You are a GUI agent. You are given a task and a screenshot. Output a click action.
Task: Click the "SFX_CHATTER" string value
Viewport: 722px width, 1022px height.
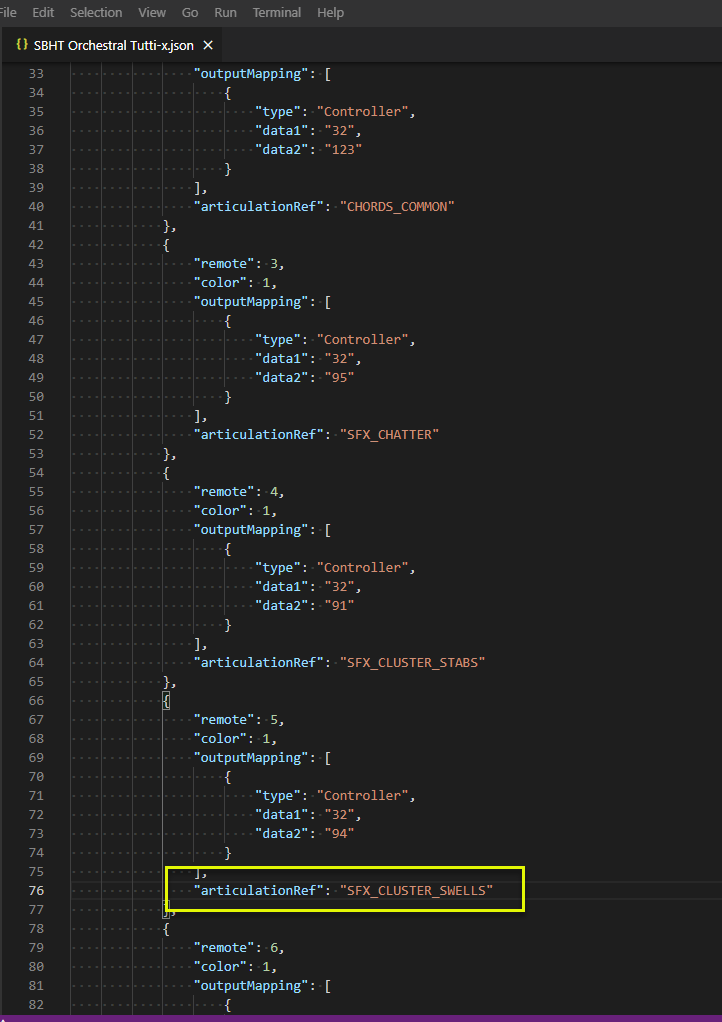[x=389, y=434]
